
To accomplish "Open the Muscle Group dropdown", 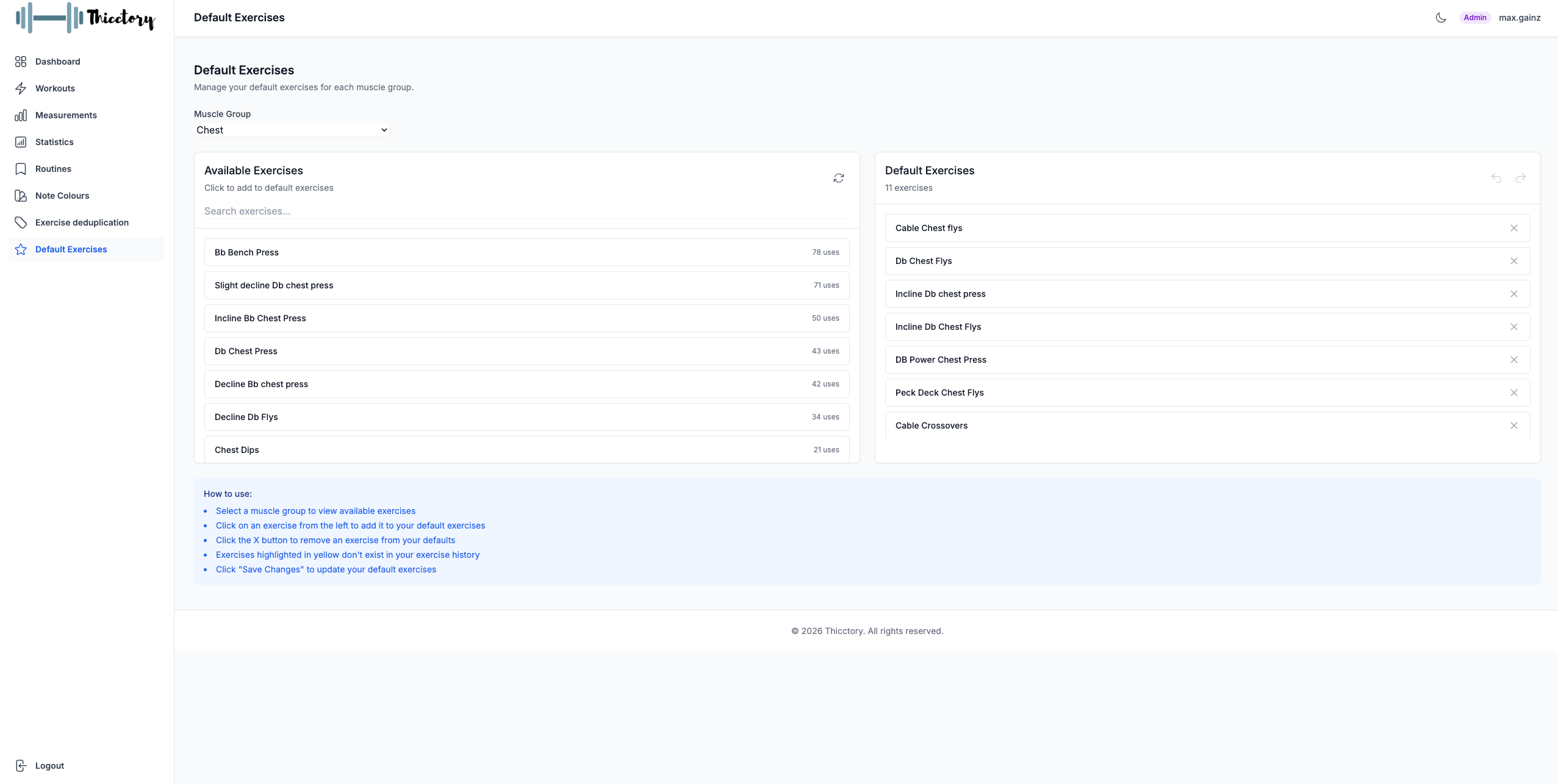I will tap(292, 130).
